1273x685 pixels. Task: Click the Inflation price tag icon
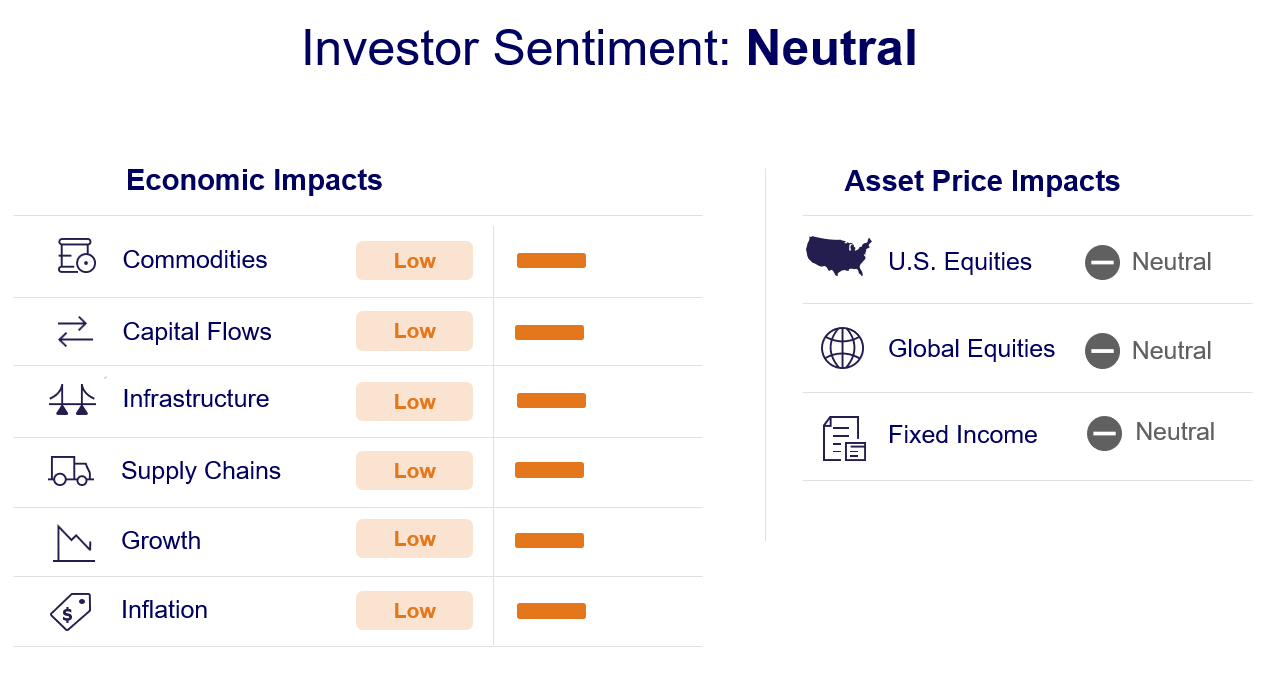pyautogui.click(x=71, y=611)
